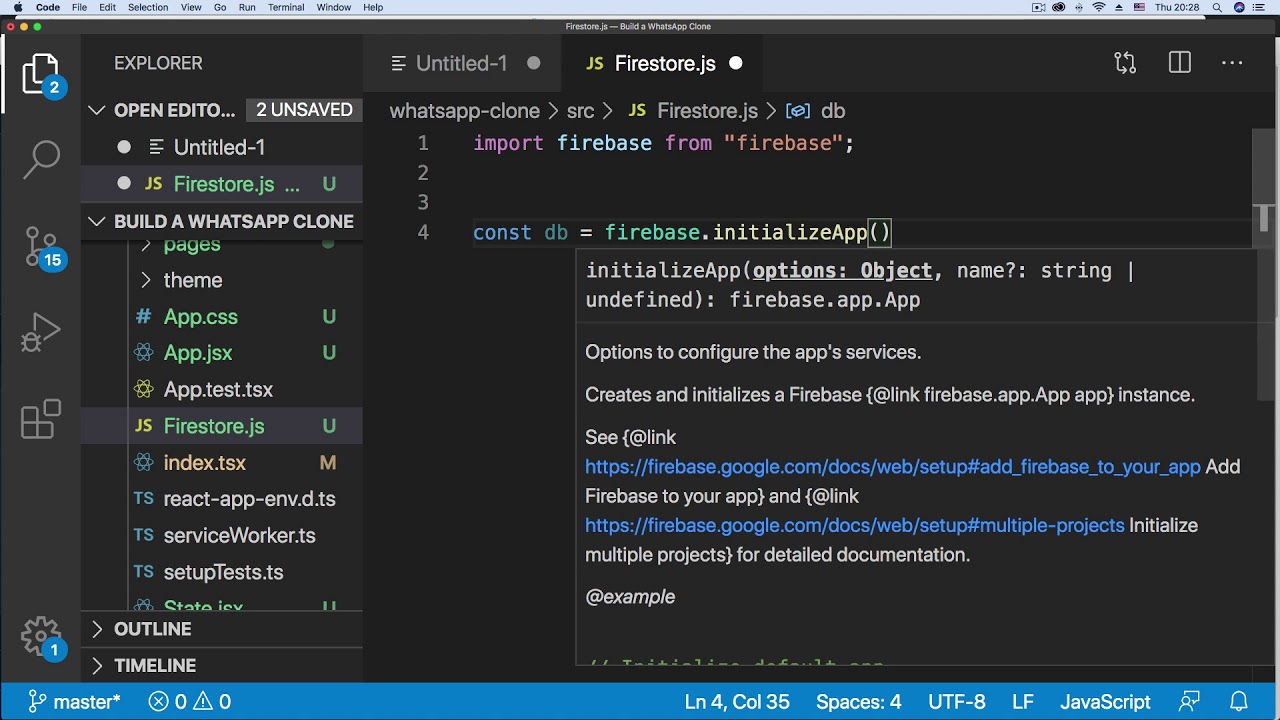The width and height of the screenshot is (1280, 720).
Task: Split the editor to the right
Action: 1180,63
